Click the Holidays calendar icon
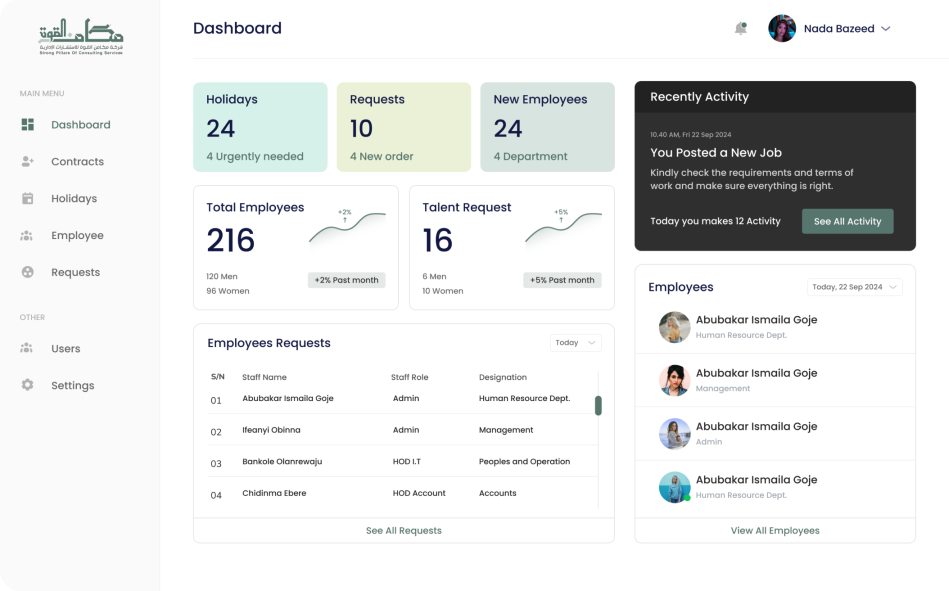The height and width of the screenshot is (591, 949). (28, 199)
